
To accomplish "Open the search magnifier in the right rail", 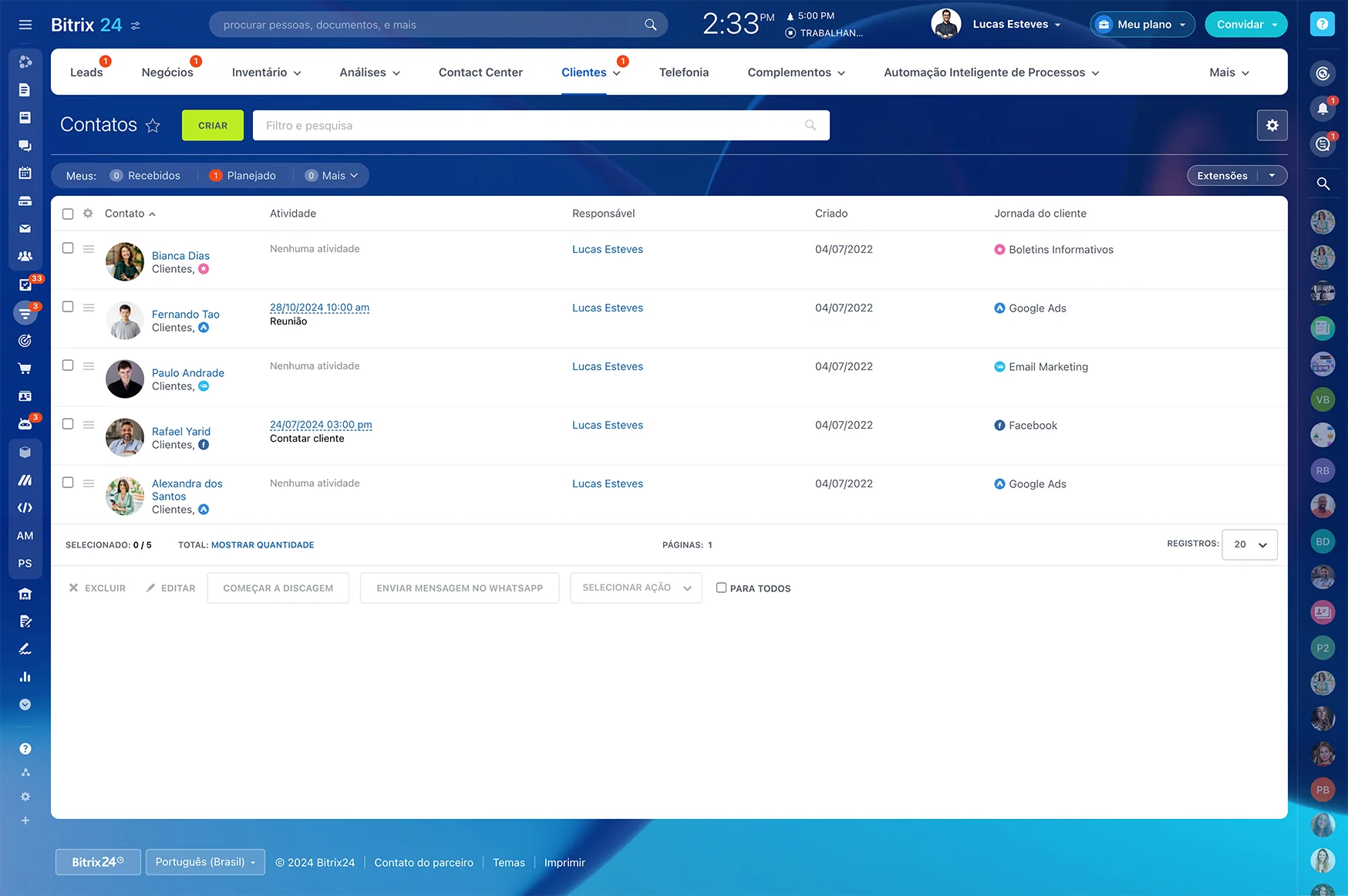I will coord(1323,184).
